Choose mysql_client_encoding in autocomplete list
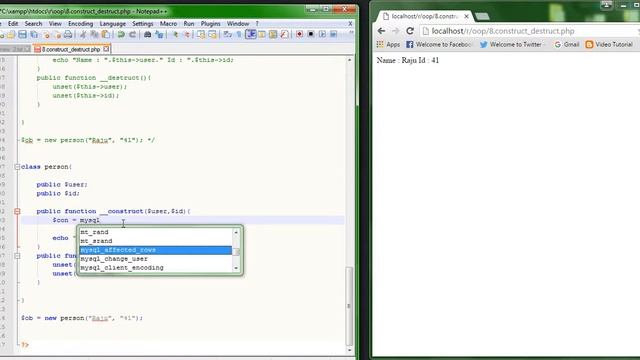The width and height of the screenshot is (640, 360). tap(156, 268)
